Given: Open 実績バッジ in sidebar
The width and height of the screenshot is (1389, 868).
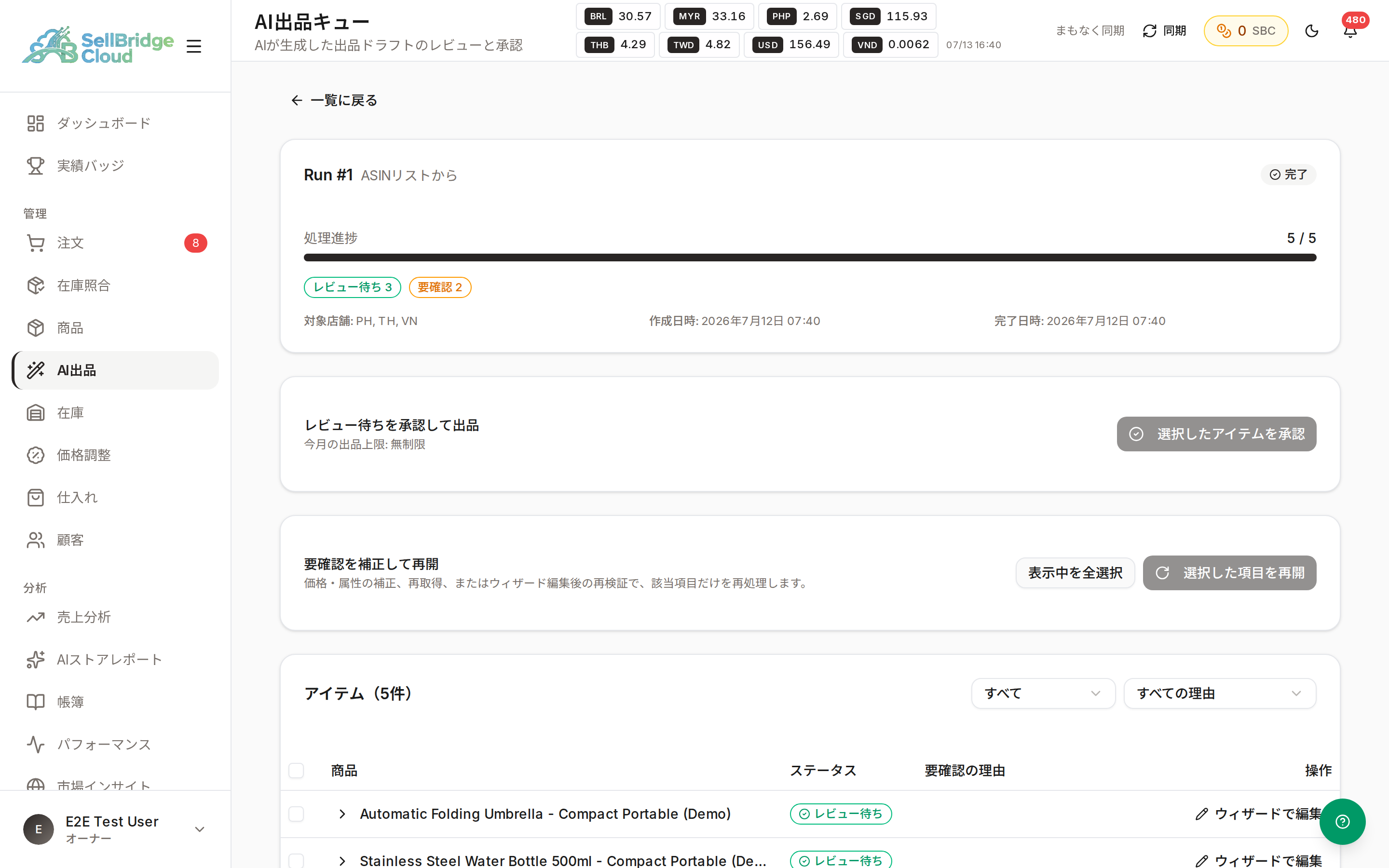Looking at the screenshot, I should (115, 166).
